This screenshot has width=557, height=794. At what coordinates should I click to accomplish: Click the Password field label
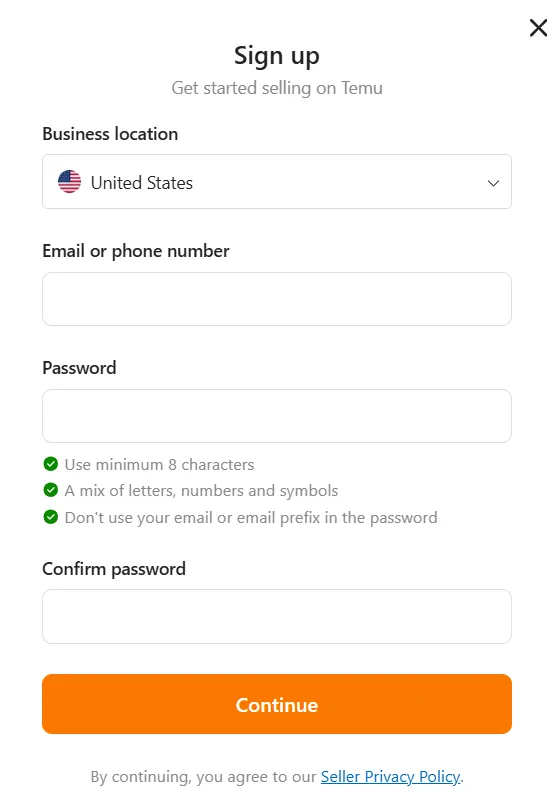coord(79,368)
